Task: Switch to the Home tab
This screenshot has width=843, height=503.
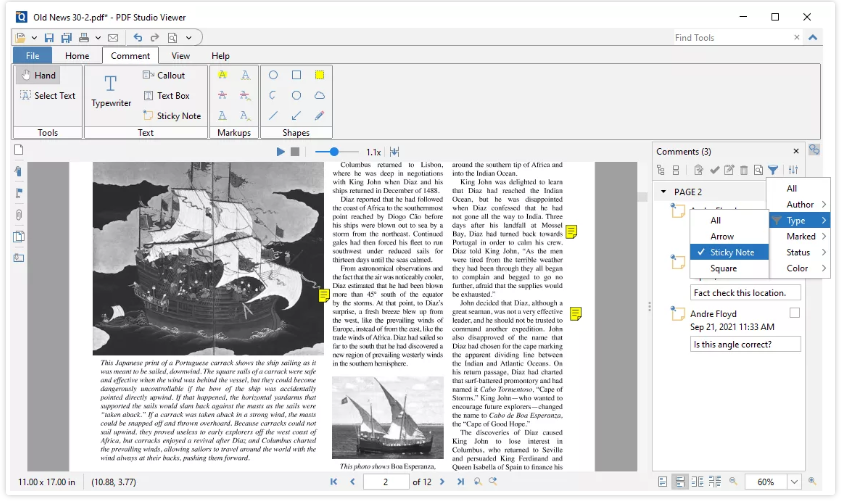Action: 77,56
